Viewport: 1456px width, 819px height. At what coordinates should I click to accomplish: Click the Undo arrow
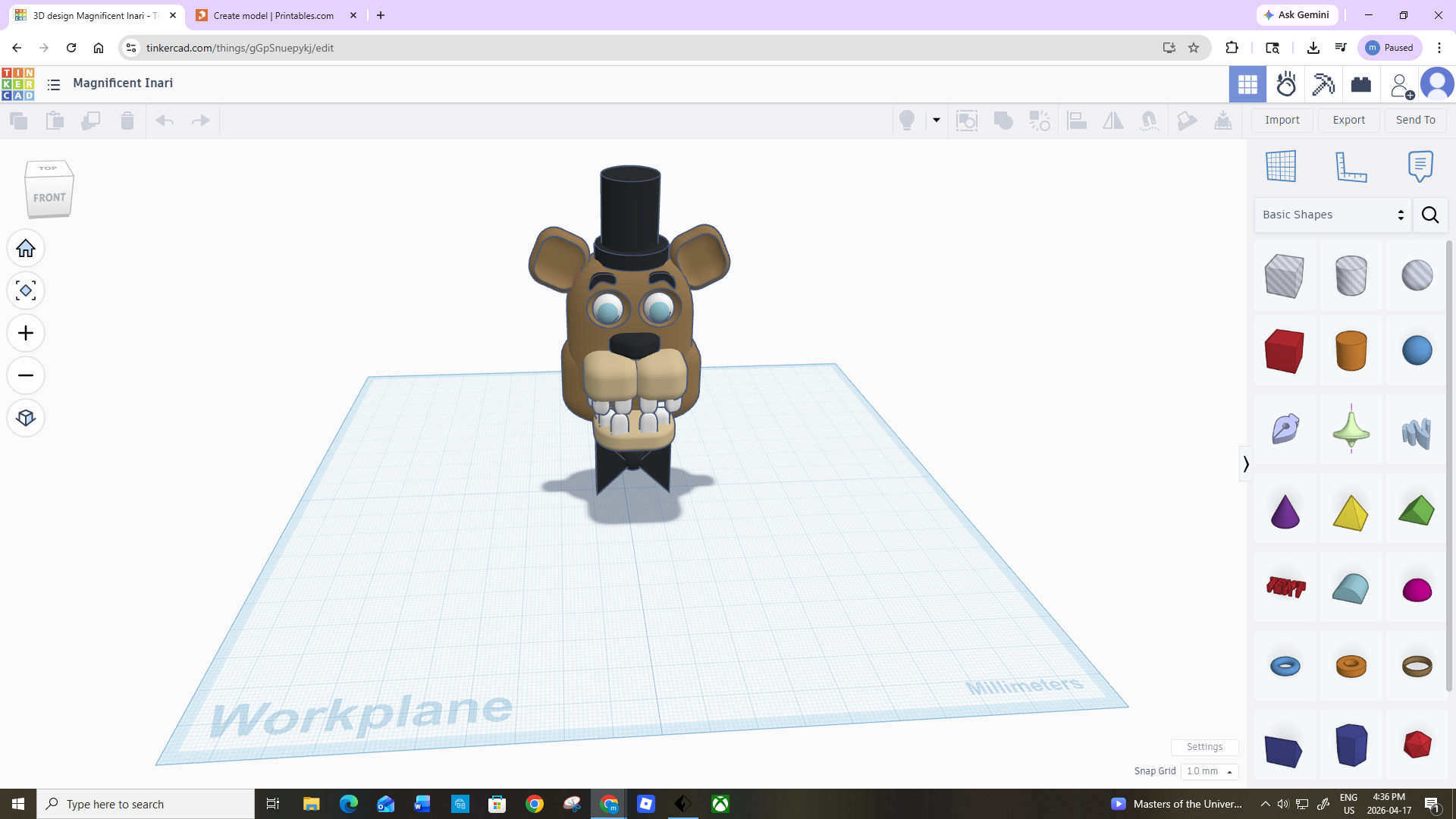(x=165, y=121)
